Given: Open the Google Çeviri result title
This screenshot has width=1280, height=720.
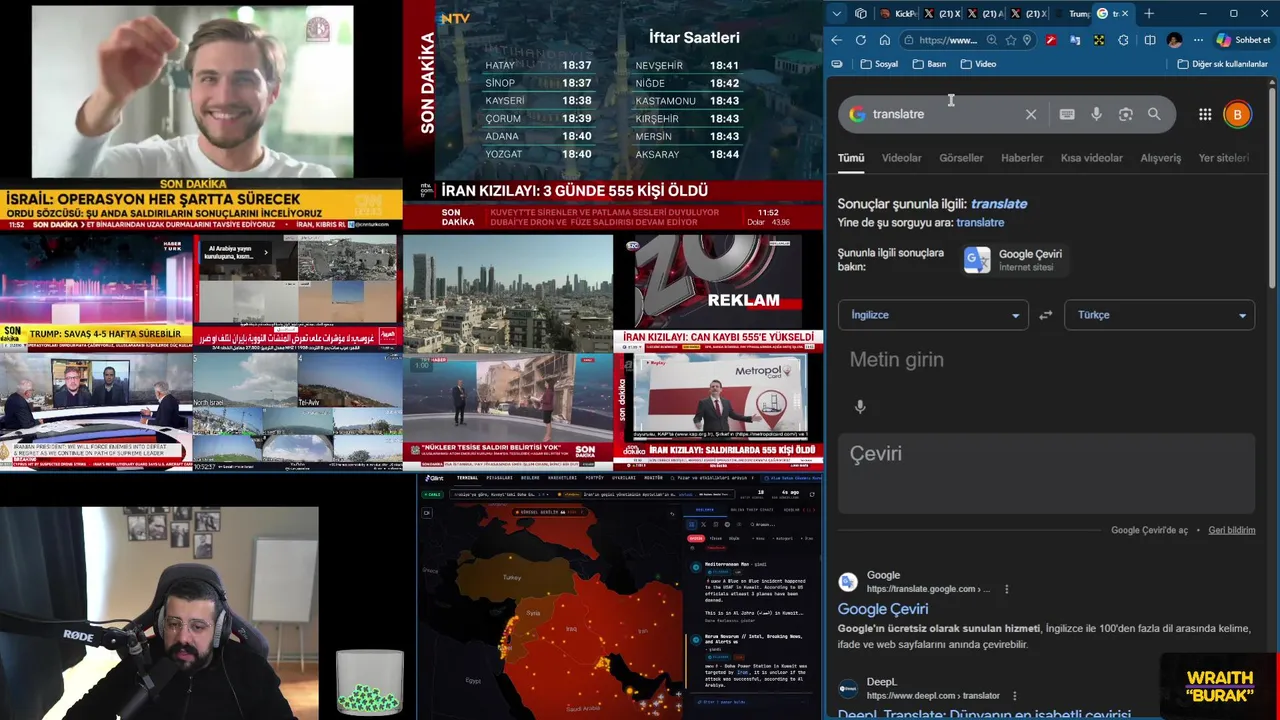Looking at the screenshot, I should 883,609.
